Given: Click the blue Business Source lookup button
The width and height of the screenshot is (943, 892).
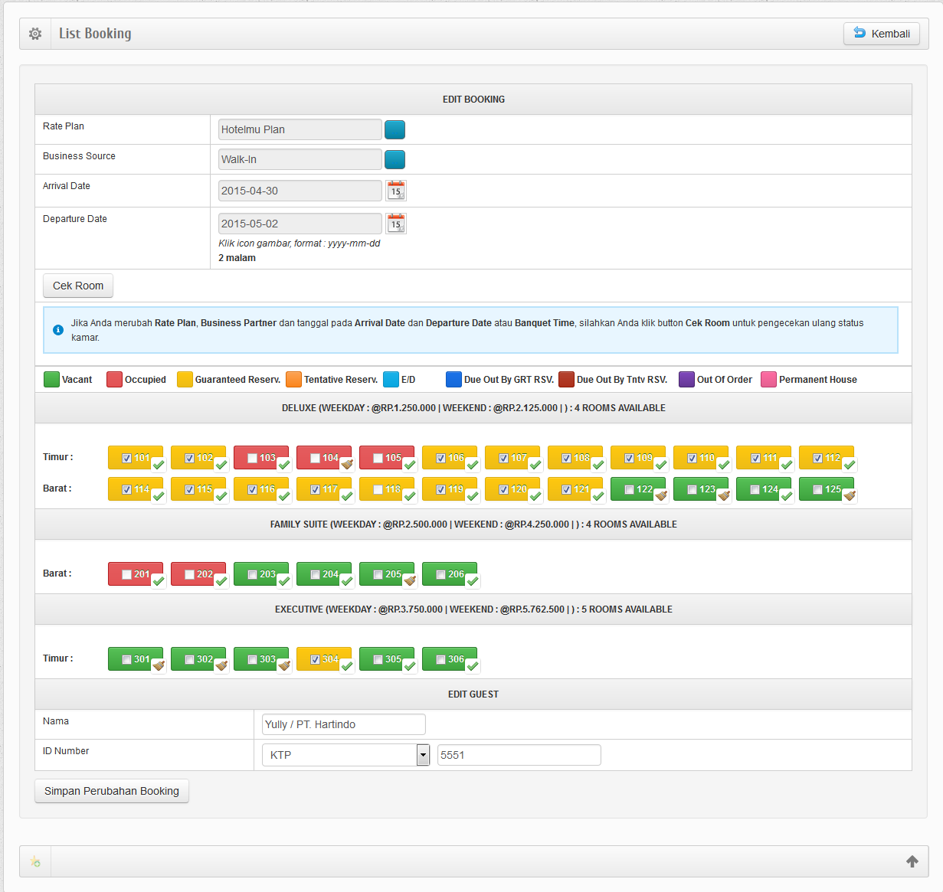Looking at the screenshot, I should pyautogui.click(x=395, y=160).
